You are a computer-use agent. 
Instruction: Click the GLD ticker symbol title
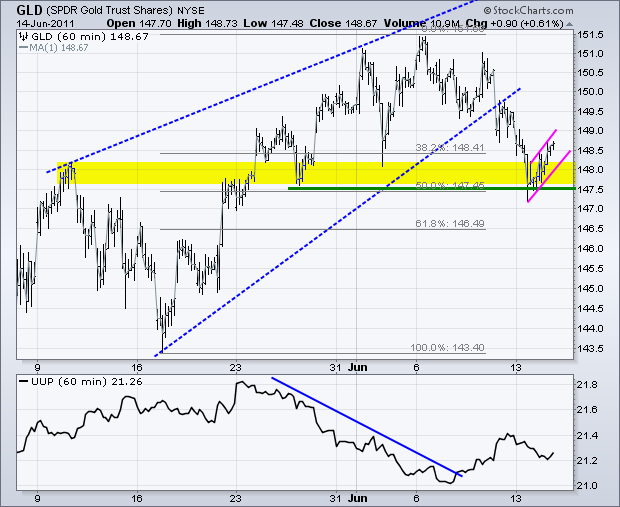pos(30,9)
